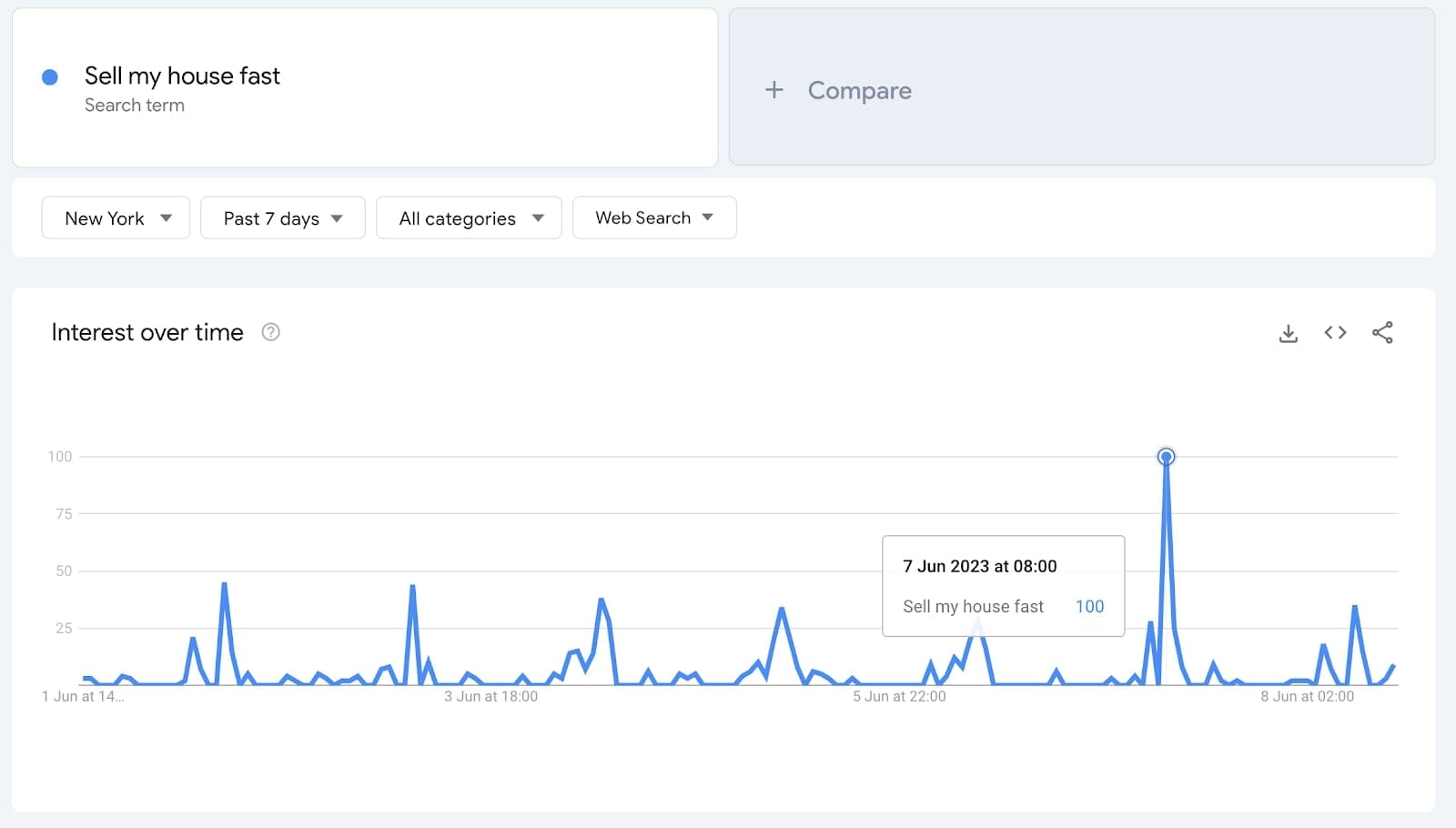Click the 'Interest over time' heading

(147, 332)
